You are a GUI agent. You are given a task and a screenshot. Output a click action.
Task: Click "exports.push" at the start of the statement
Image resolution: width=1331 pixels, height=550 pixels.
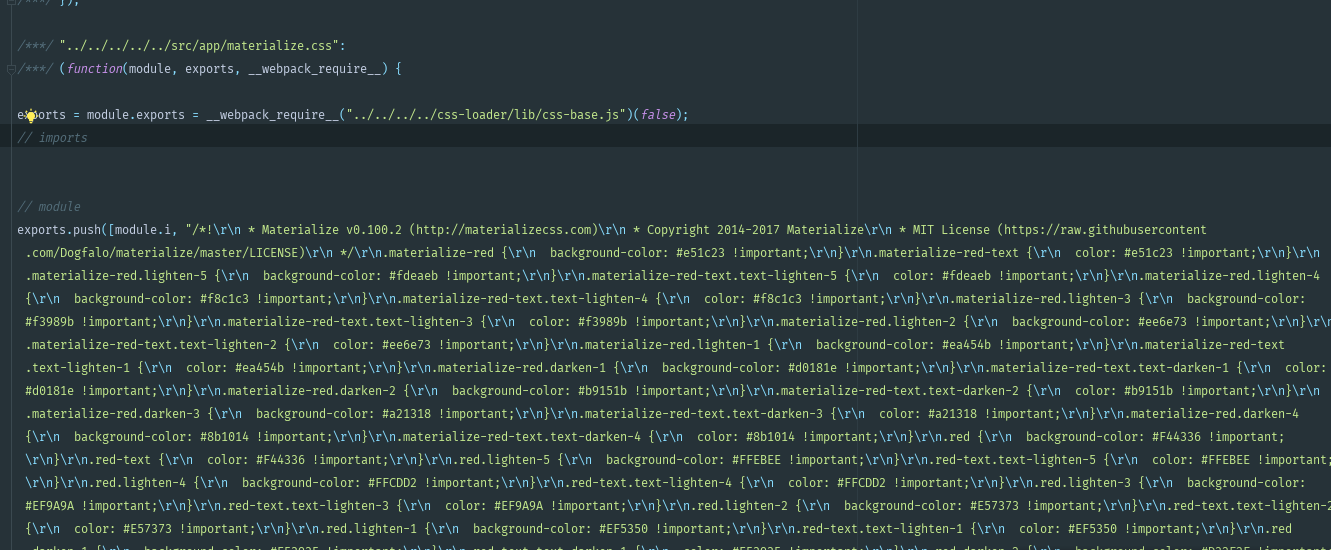59,230
